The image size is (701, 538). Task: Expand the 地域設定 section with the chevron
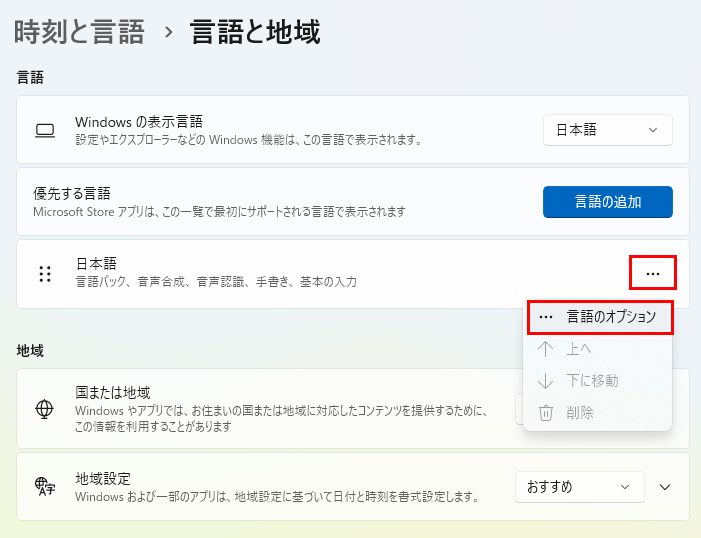(x=666, y=487)
